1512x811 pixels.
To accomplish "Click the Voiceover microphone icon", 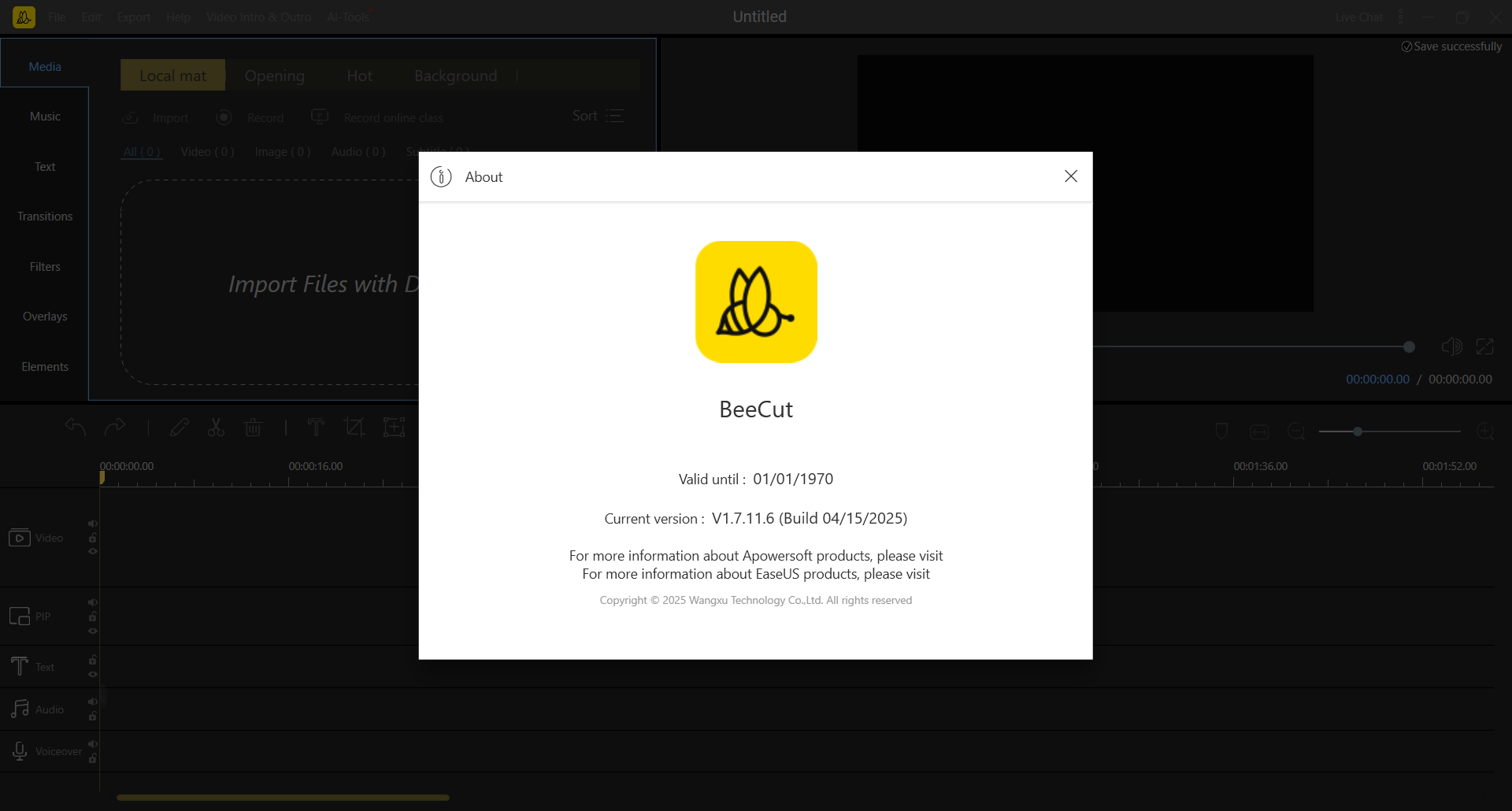I will point(20,752).
